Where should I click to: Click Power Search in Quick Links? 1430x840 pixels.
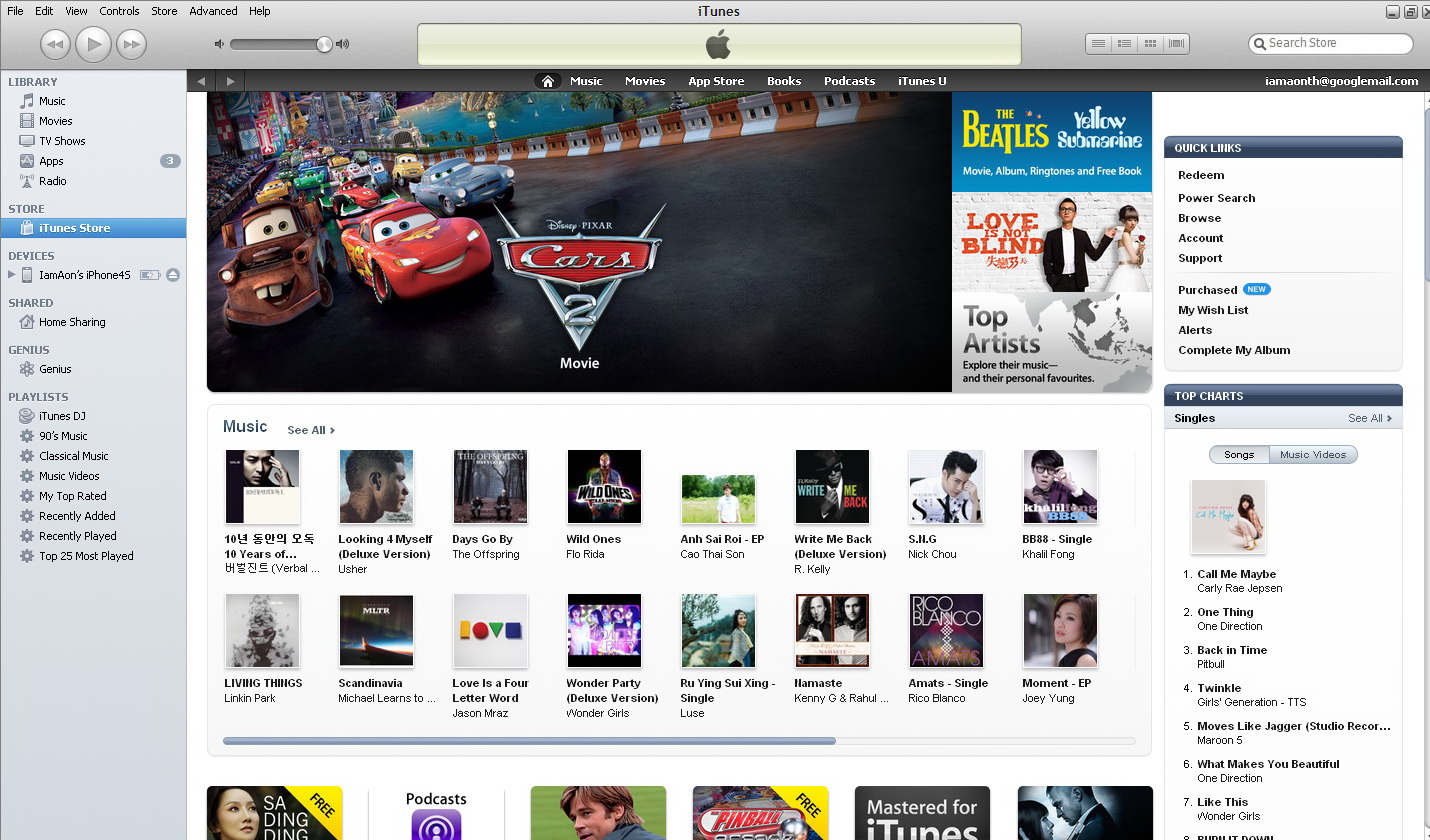(x=1216, y=198)
